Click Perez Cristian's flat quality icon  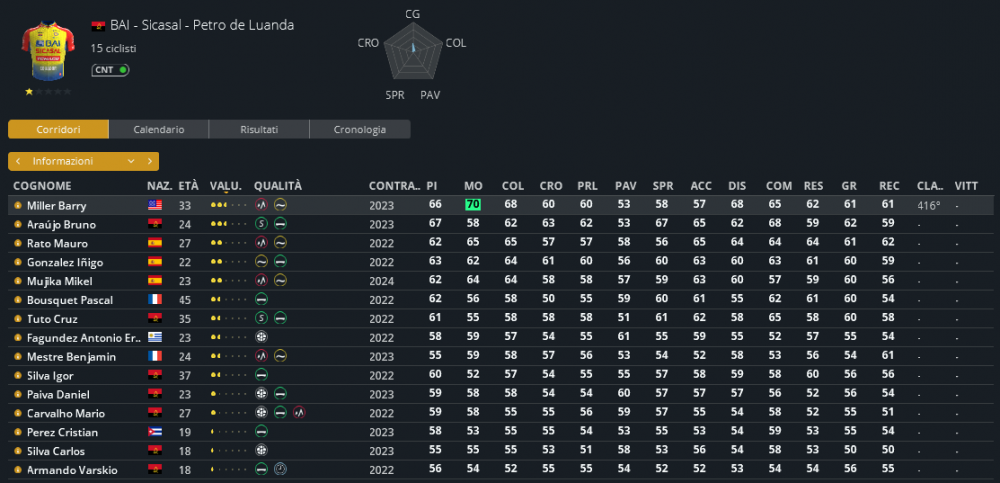click(x=261, y=431)
